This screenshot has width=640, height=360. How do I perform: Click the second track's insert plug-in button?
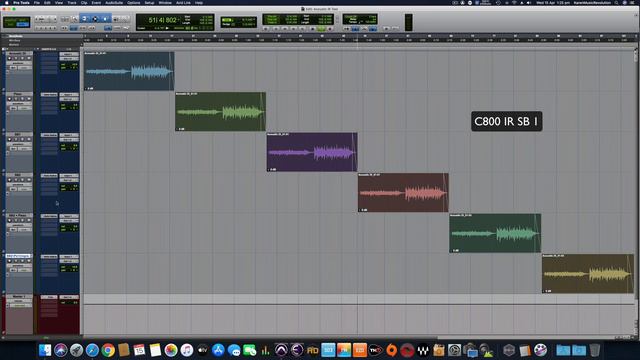tap(49, 94)
